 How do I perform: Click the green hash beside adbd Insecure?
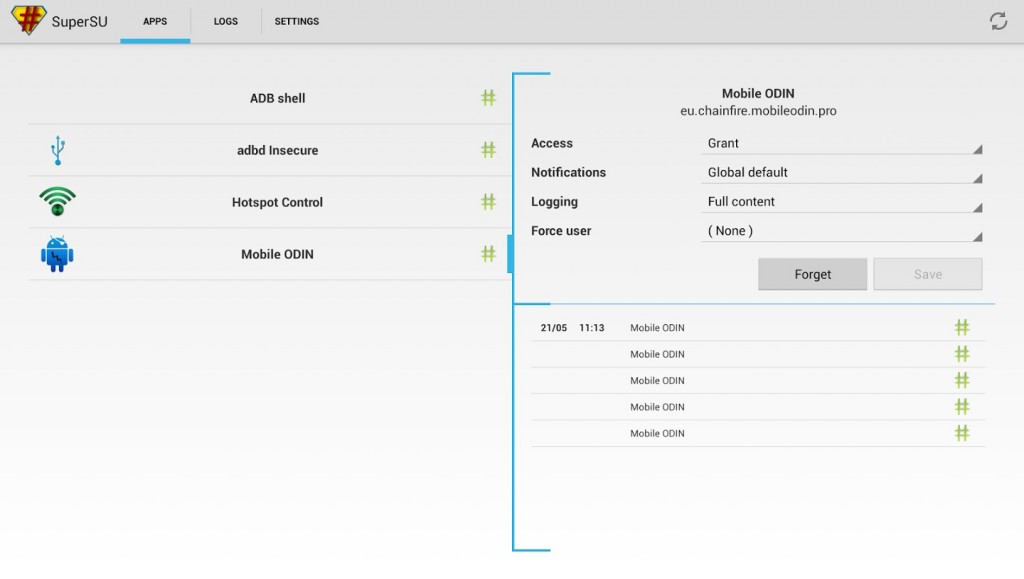(488, 150)
